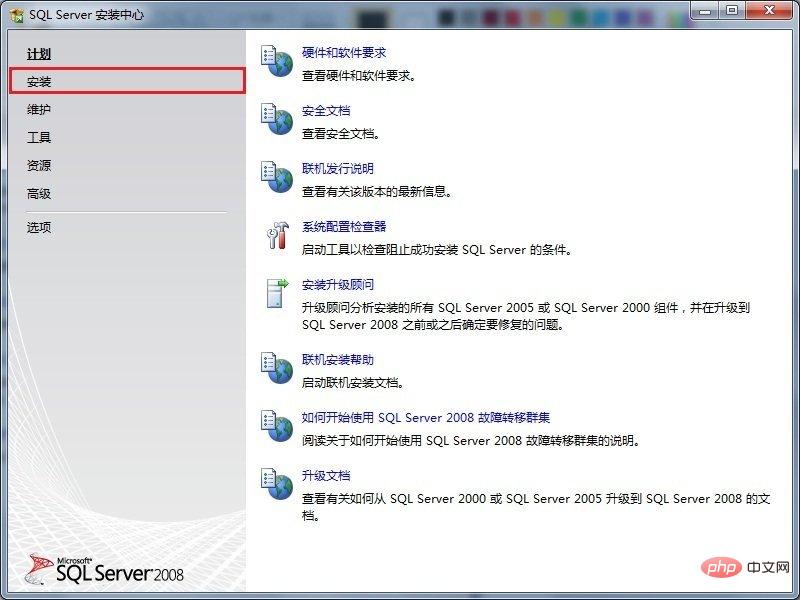This screenshot has height=600, width=800.
Task: Switch to the 维护 page
Action: pos(39,109)
